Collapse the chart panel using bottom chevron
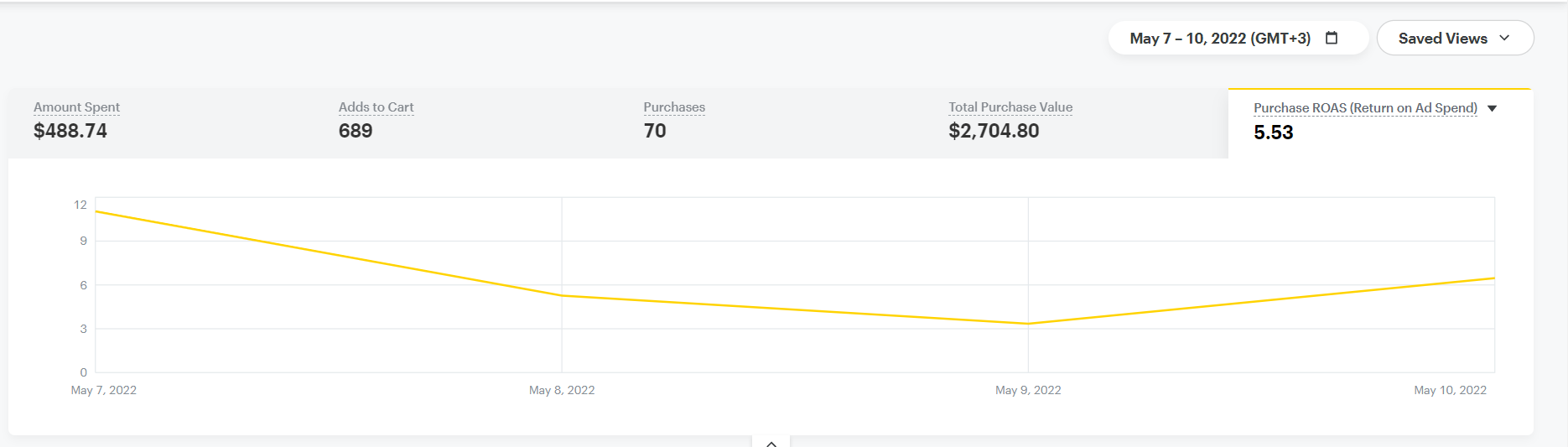 tap(771, 443)
